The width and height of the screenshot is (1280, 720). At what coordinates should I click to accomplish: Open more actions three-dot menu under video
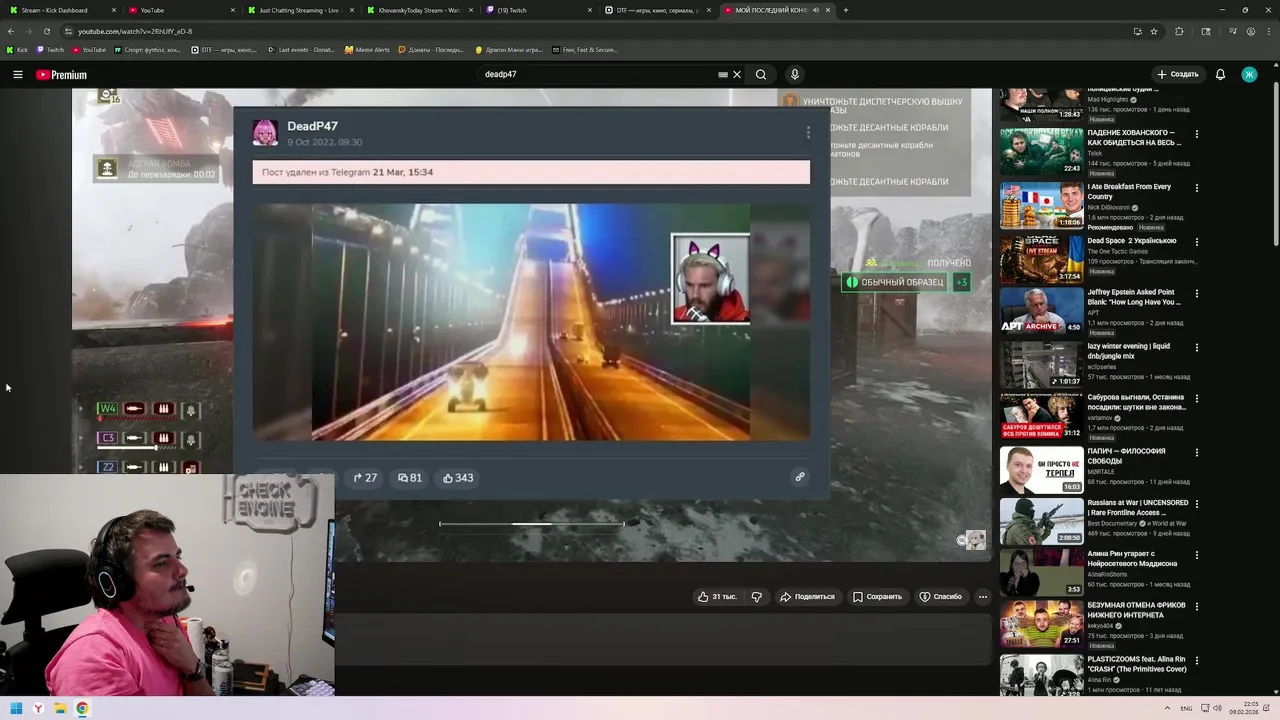click(983, 597)
